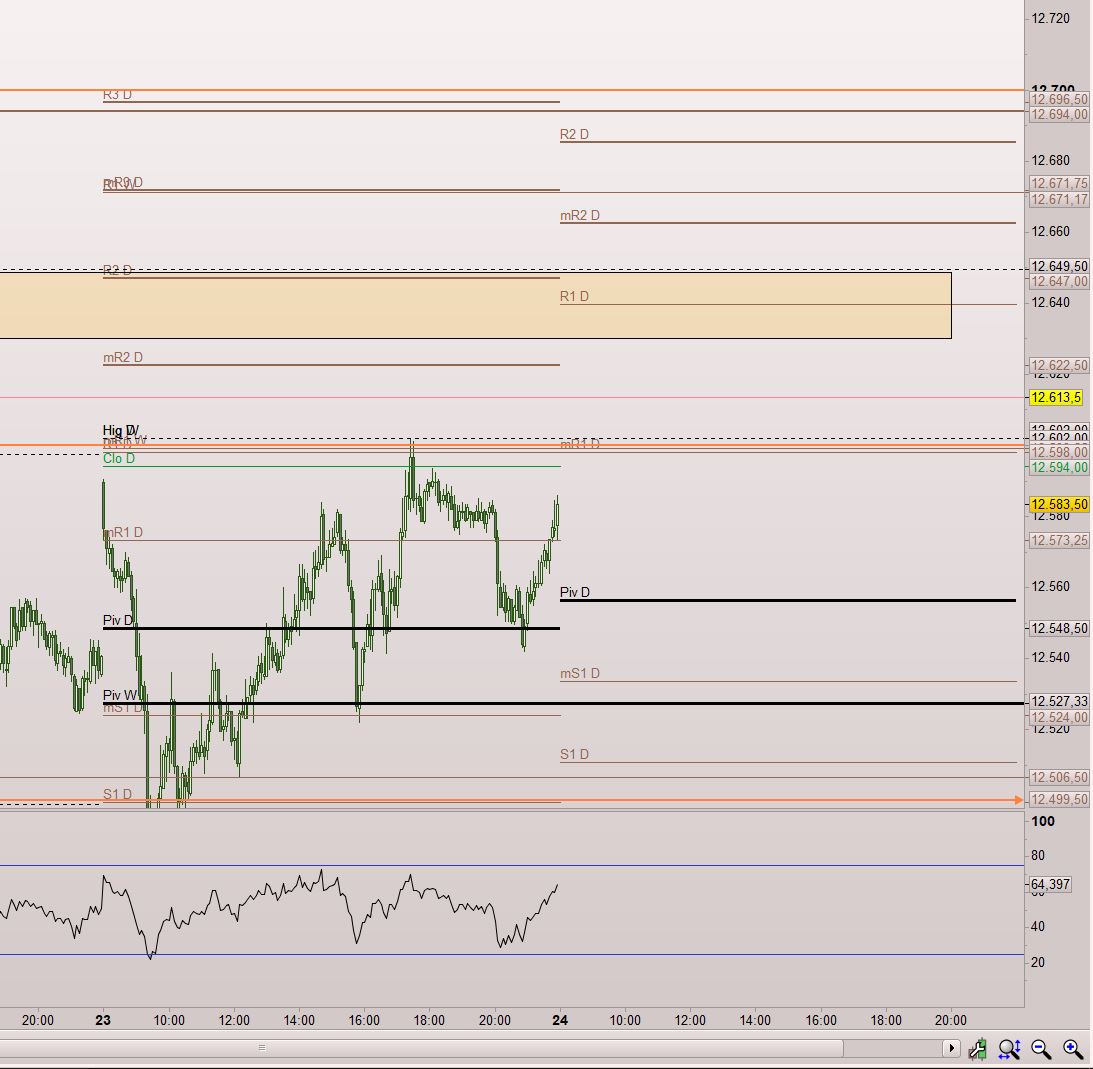Select the yellow 12.583,50 current price tag

[x=1059, y=504]
